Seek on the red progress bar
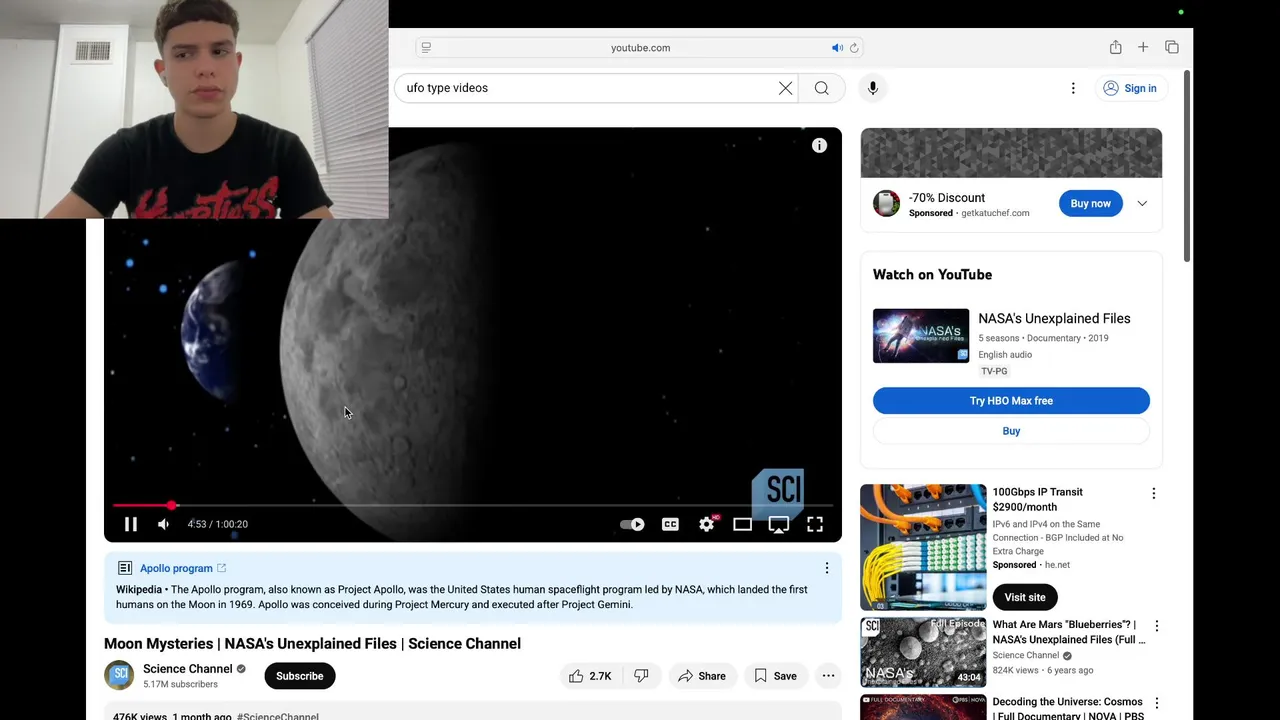Screen dimensions: 1280x720 [472, 506]
